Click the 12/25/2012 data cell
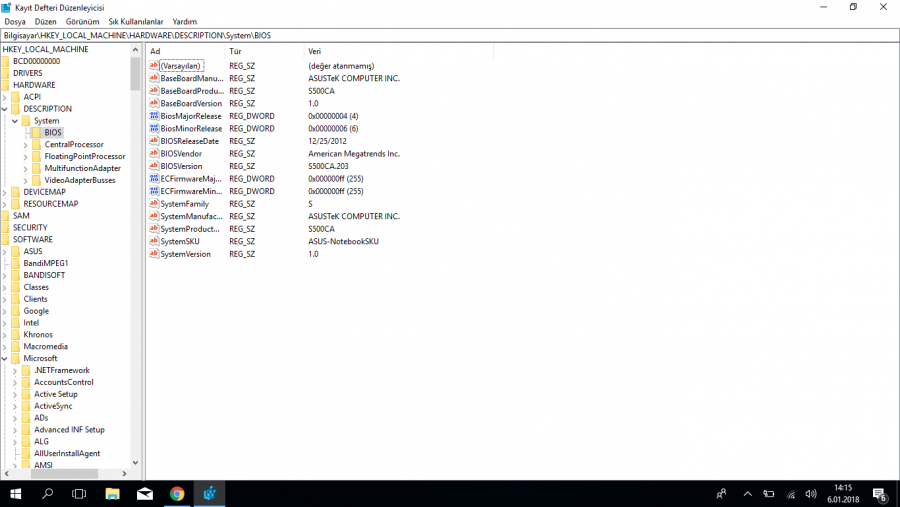The width and height of the screenshot is (900, 507). pyautogui.click(x=327, y=141)
